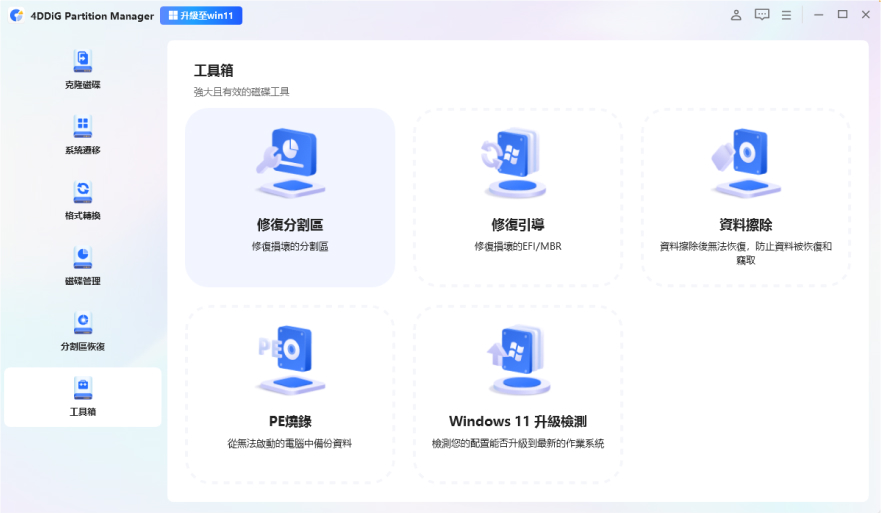Click the 格式轉換 sidebar label
The width and height of the screenshot is (881, 513).
point(83,216)
